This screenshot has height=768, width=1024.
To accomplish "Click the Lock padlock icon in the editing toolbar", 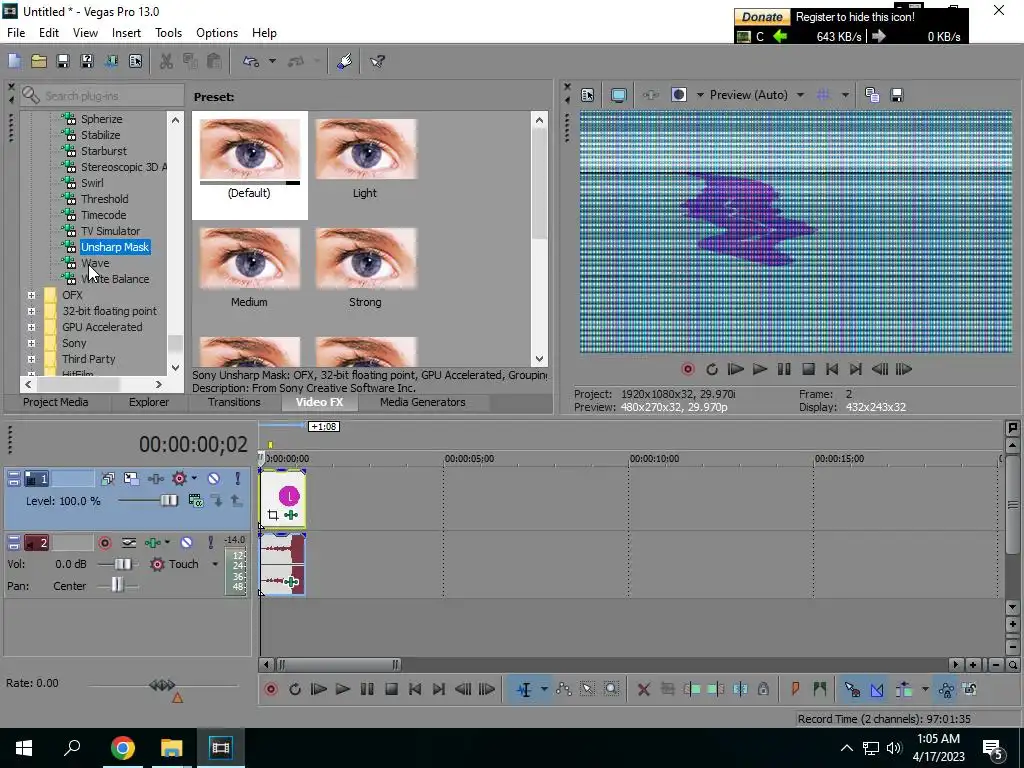I will 763,690.
